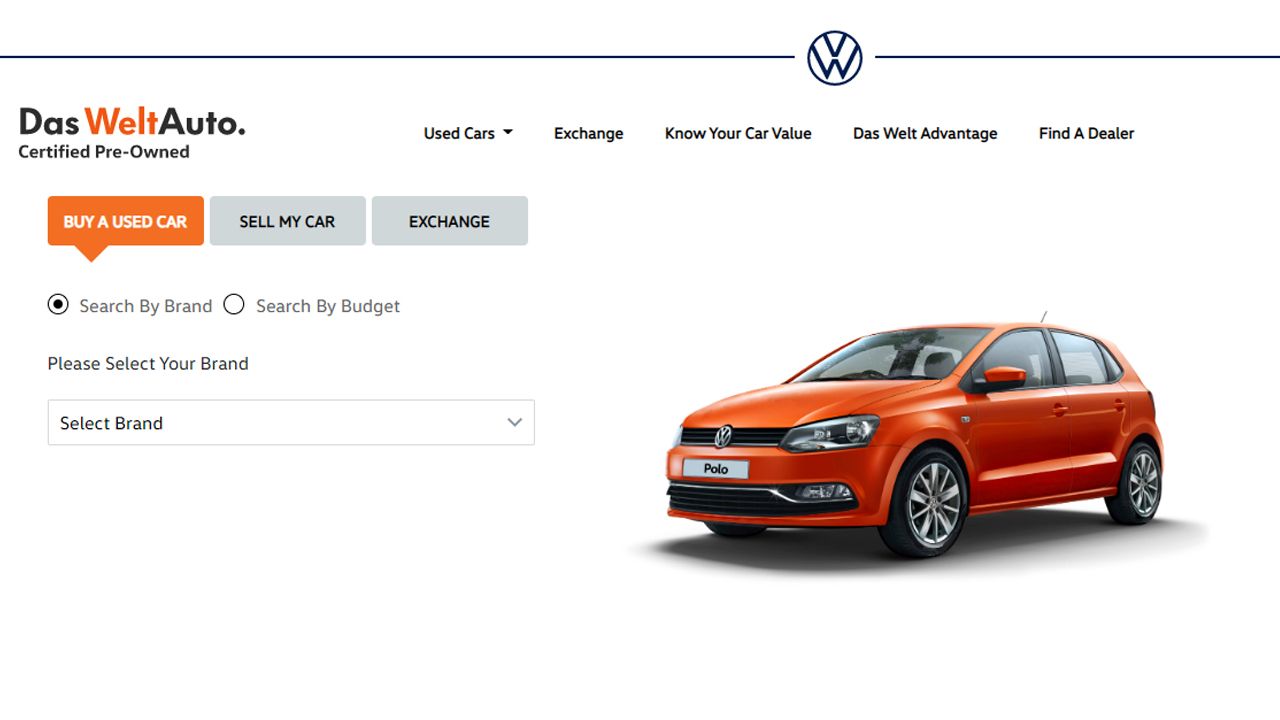This screenshot has height=720, width=1280.
Task: Open the Exchange navigation link
Action: coord(589,133)
